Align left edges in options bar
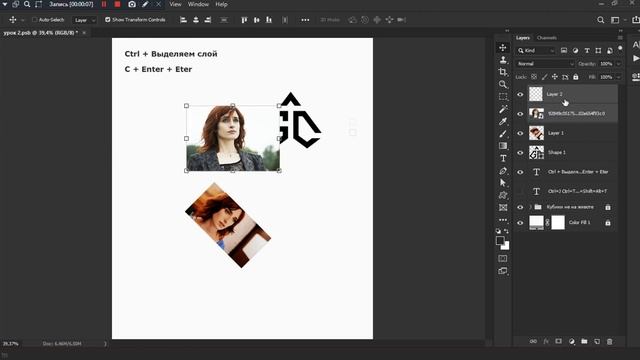The height and width of the screenshot is (360, 640). [183, 20]
